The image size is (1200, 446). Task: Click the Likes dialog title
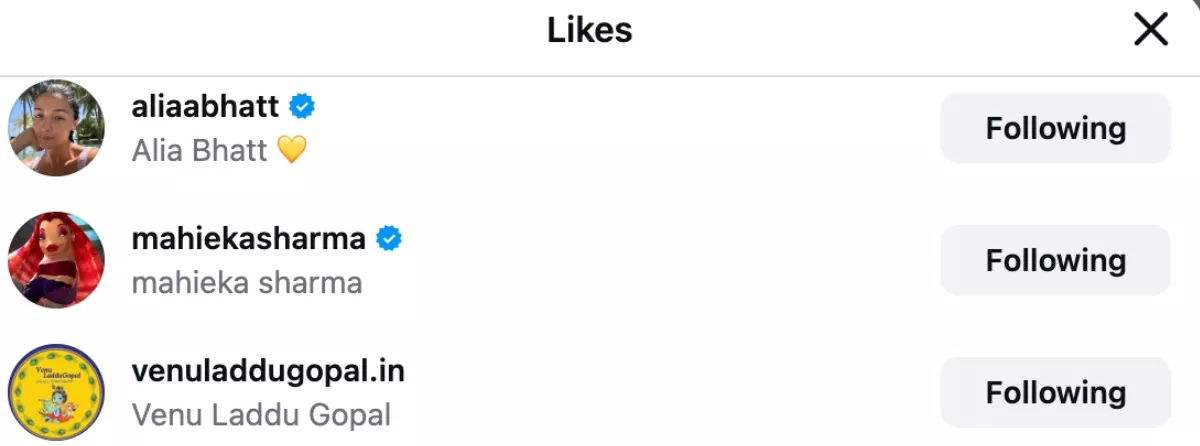589,30
